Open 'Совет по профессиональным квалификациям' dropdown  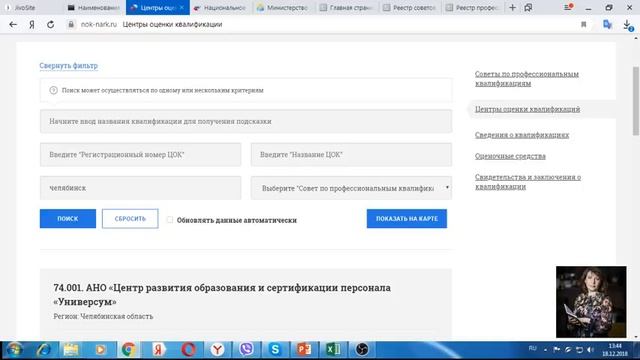[351, 188]
